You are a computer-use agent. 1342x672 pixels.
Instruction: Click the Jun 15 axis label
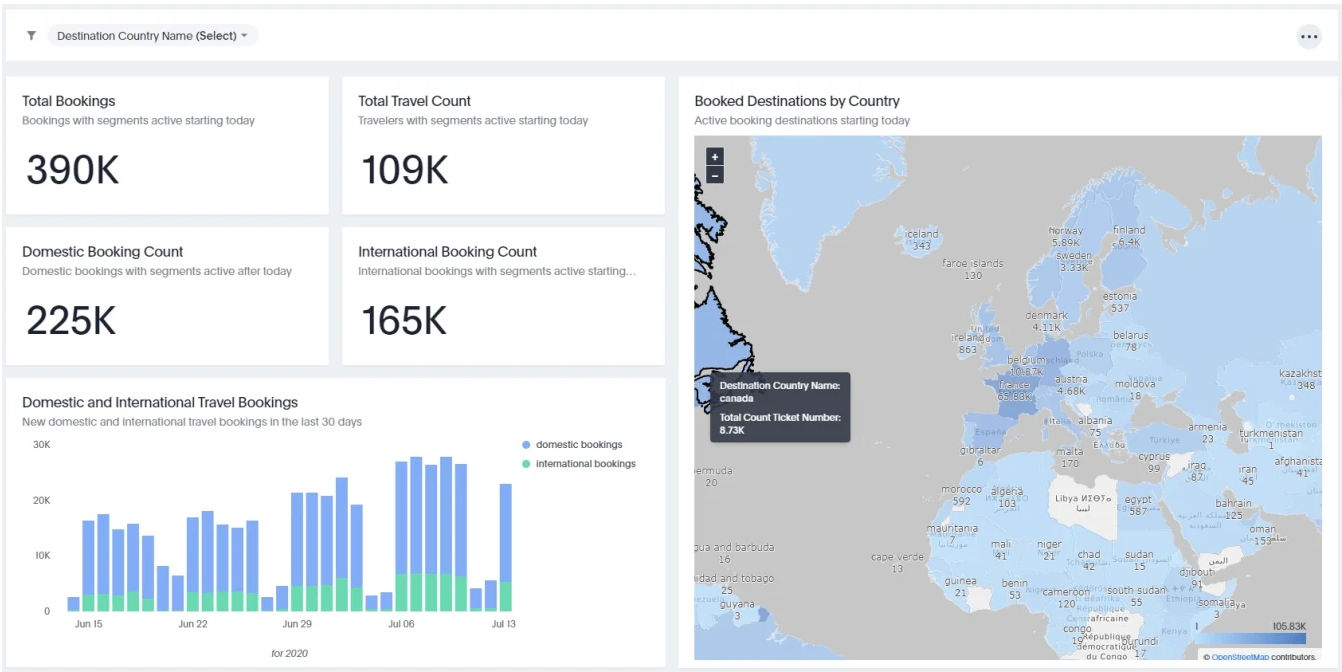tap(89, 624)
